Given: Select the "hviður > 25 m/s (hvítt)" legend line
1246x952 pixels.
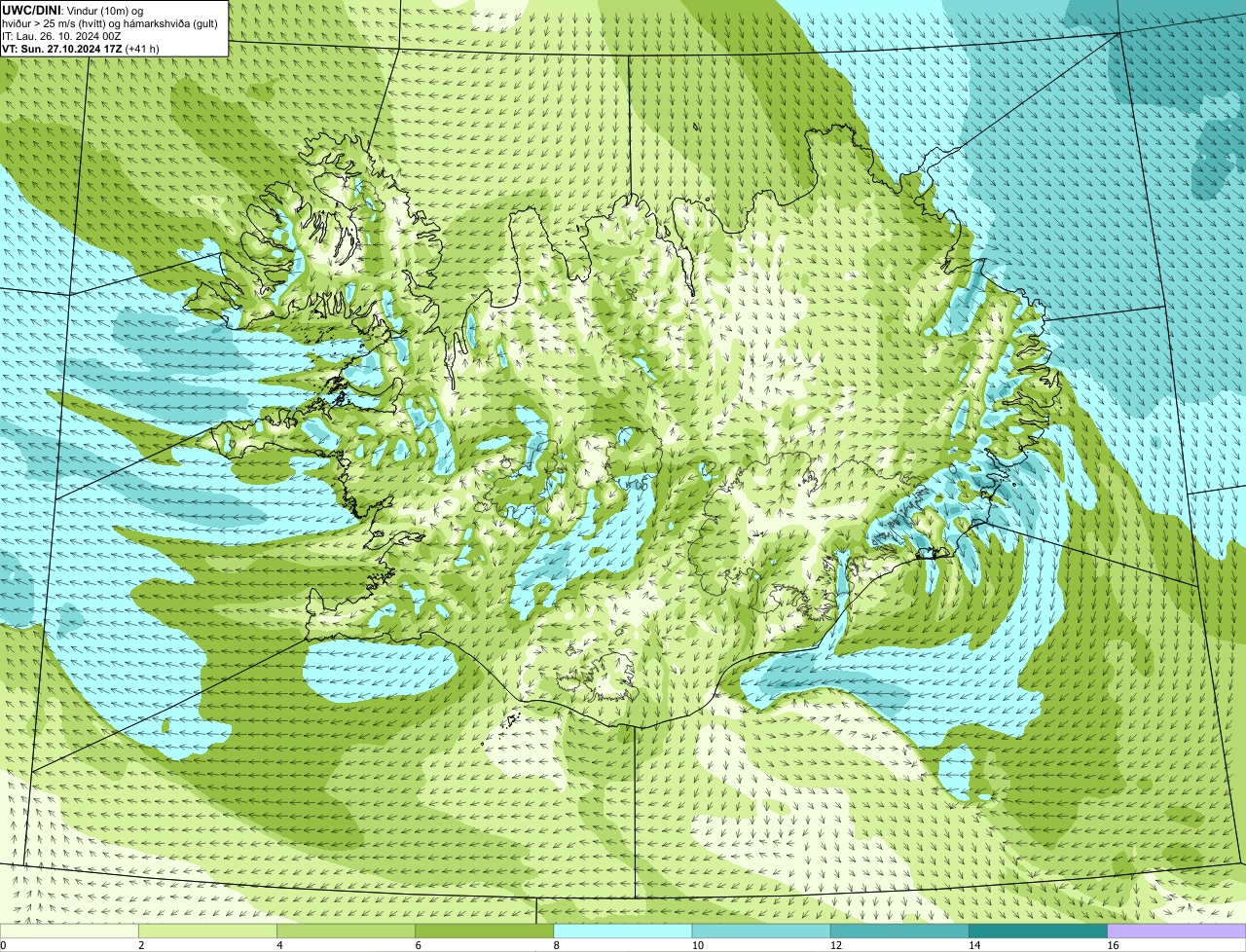Looking at the screenshot, I should tap(110, 23).
